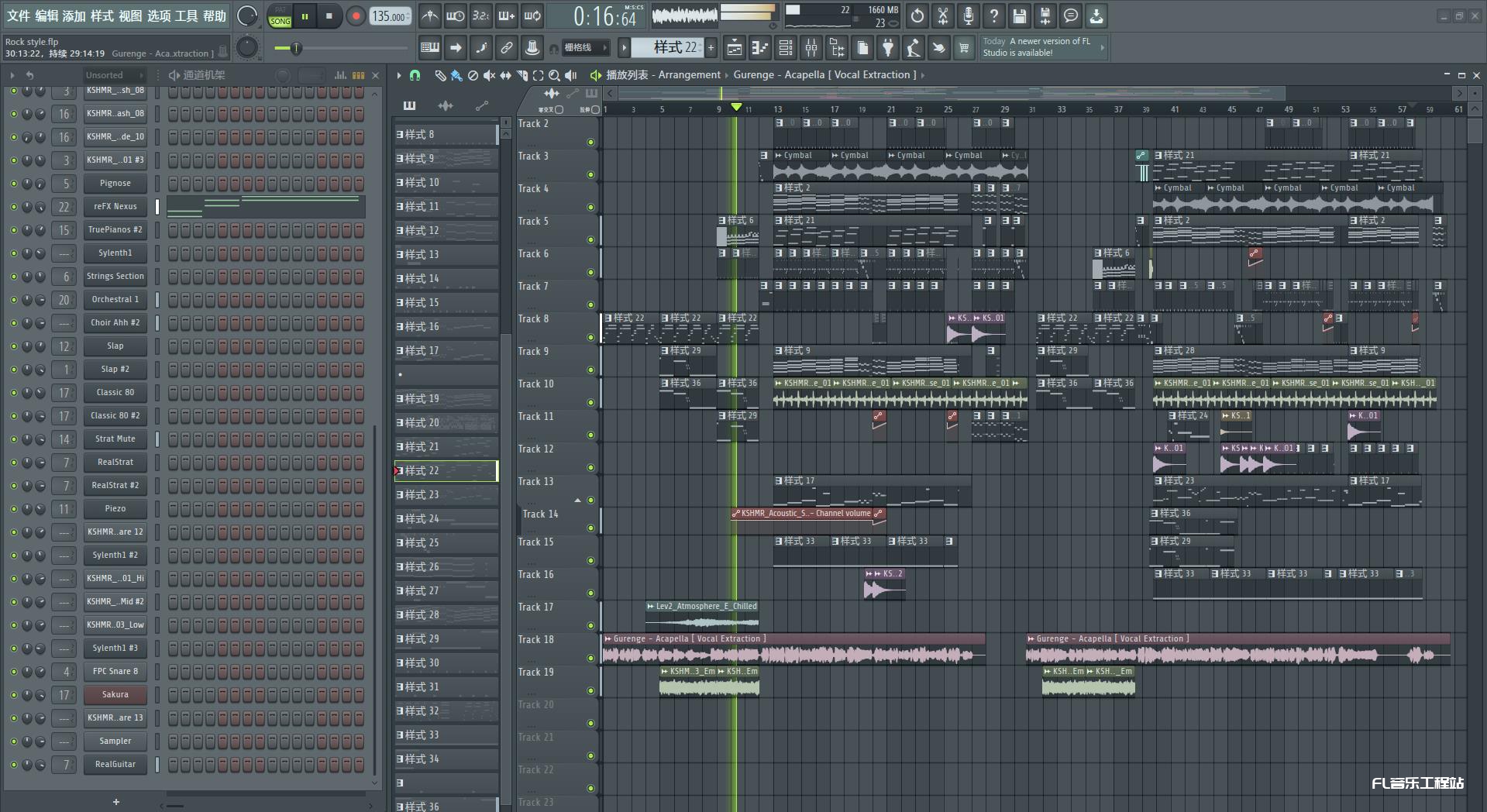Enable wait for input to start playing
This screenshot has width=1487, height=812.
(456, 15)
